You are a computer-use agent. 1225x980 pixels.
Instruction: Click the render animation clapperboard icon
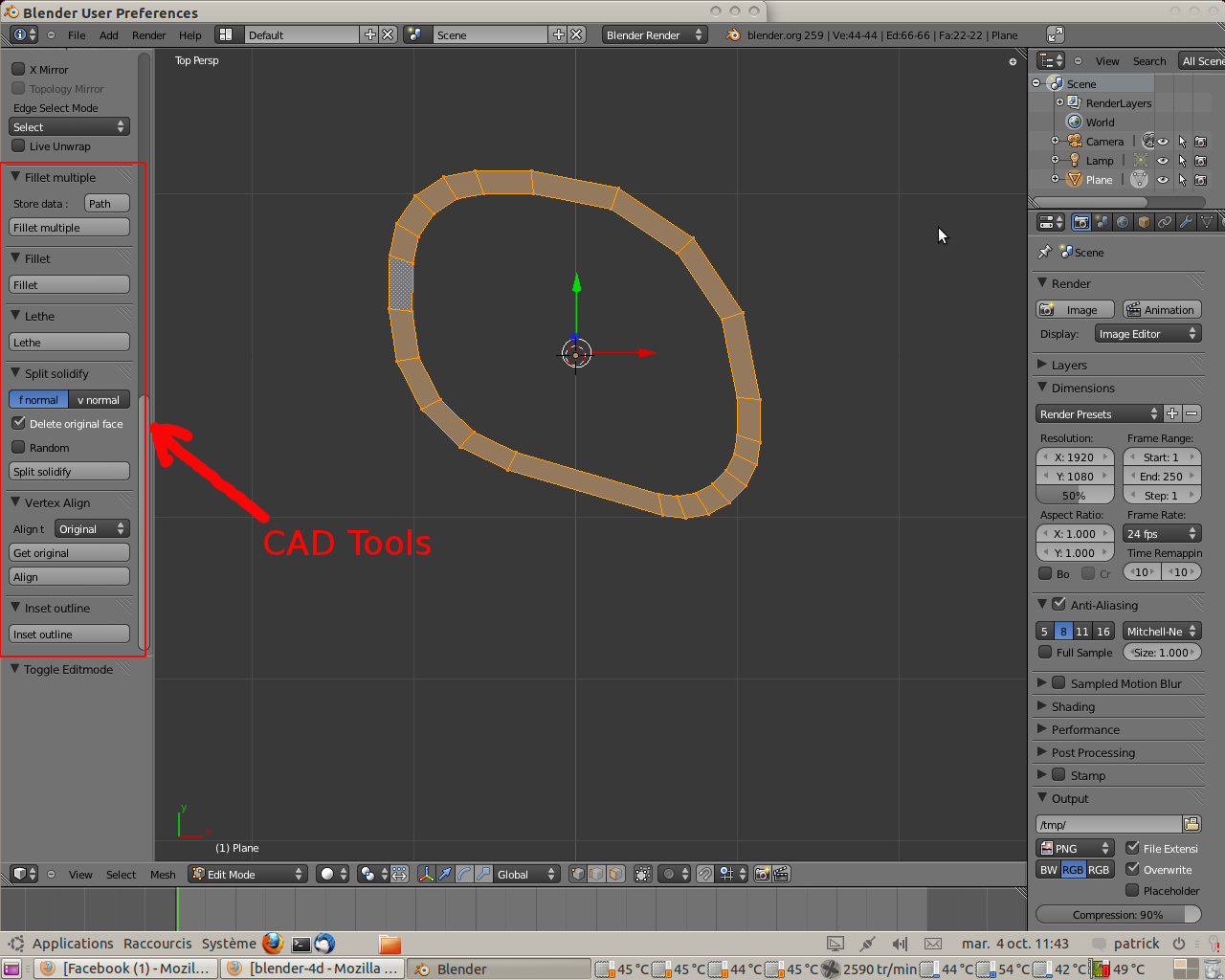pos(780,874)
